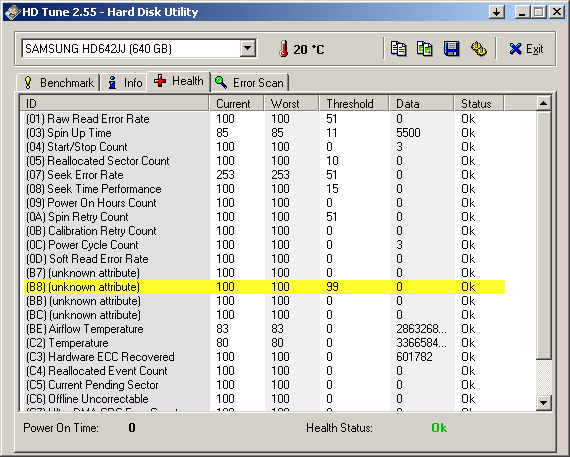Click the thermometer temperature icon
The width and height of the screenshot is (570, 457).
[284, 49]
